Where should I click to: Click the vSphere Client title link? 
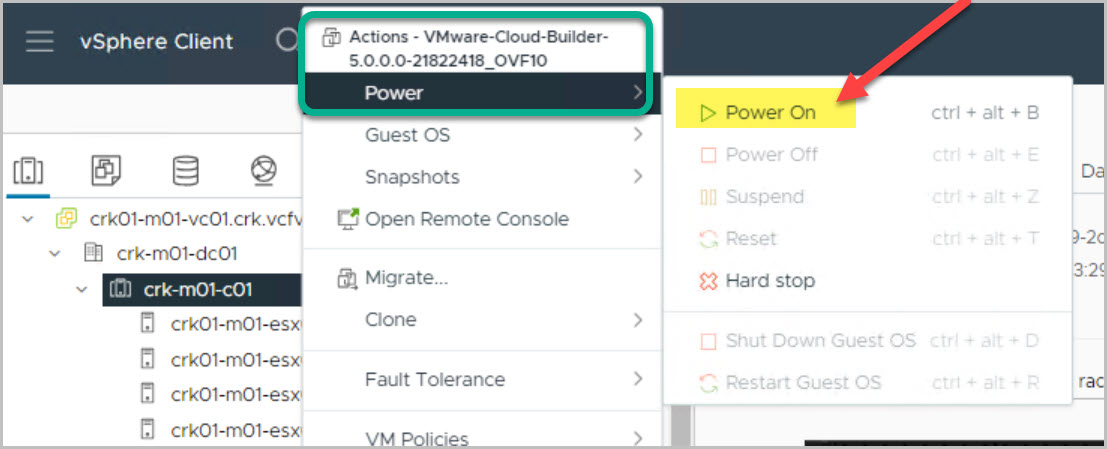(x=157, y=42)
